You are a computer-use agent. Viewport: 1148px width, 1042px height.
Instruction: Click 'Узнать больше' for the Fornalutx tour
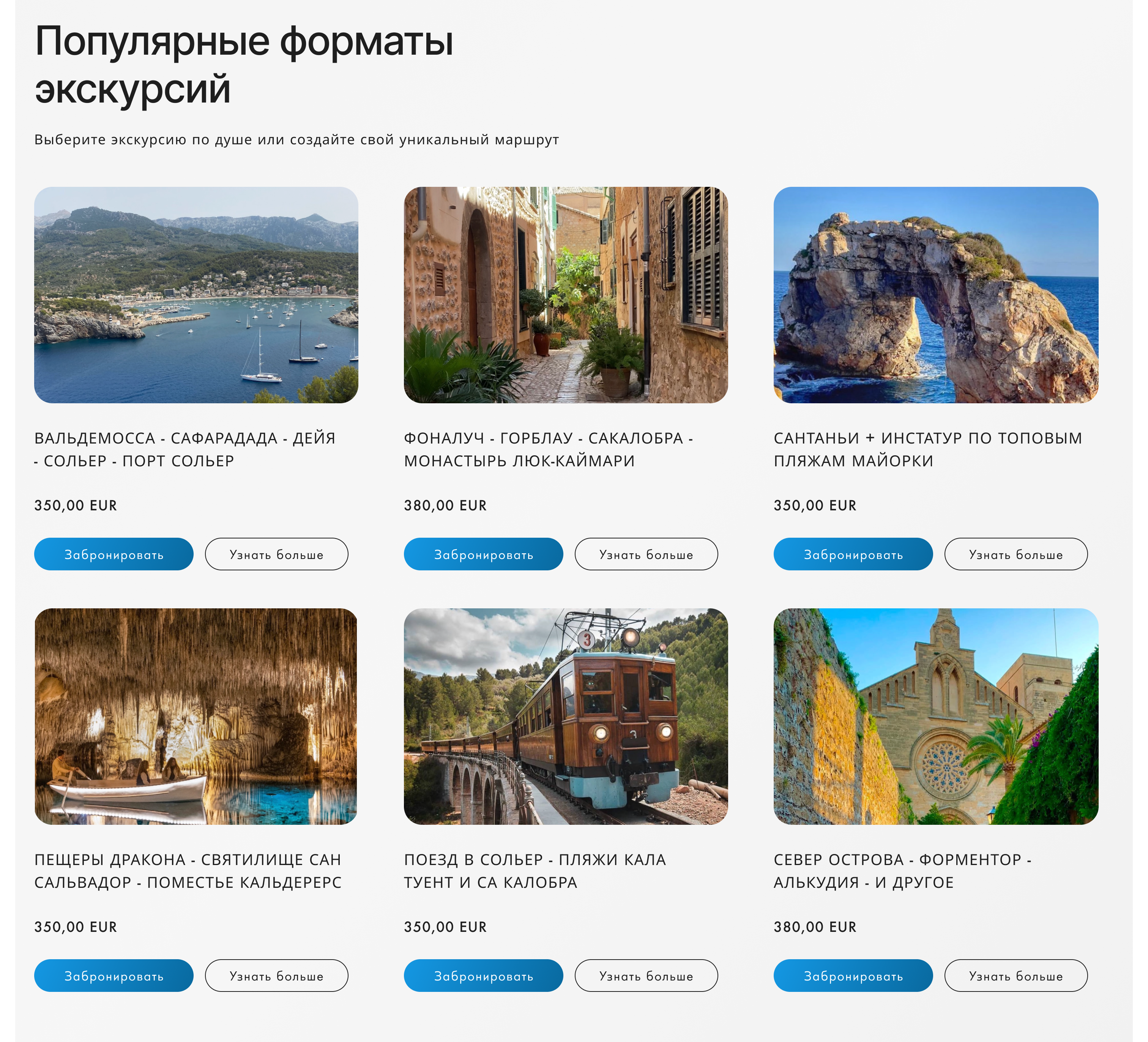(x=646, y=554)
